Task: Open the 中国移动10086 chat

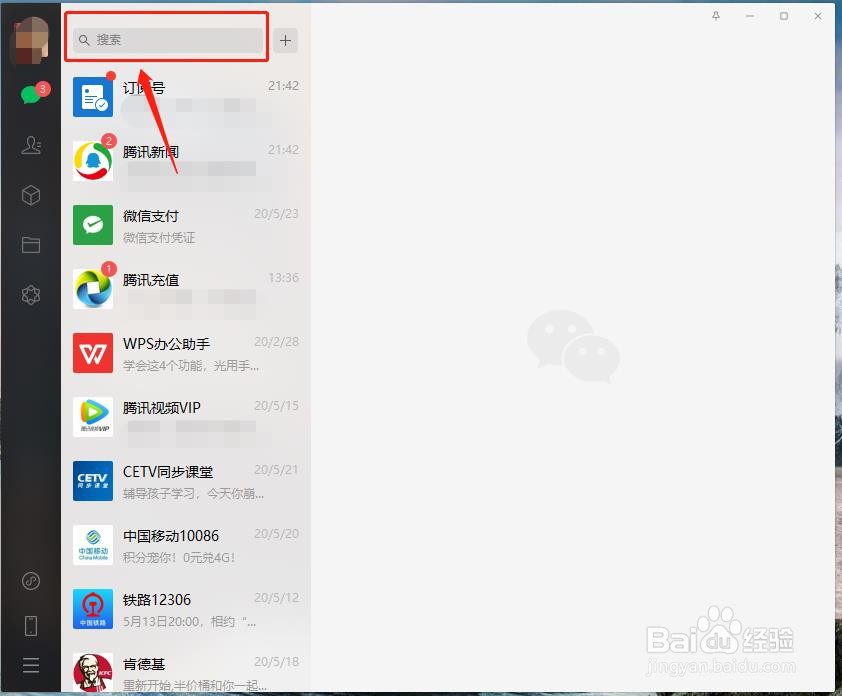Action: [186, 545]
